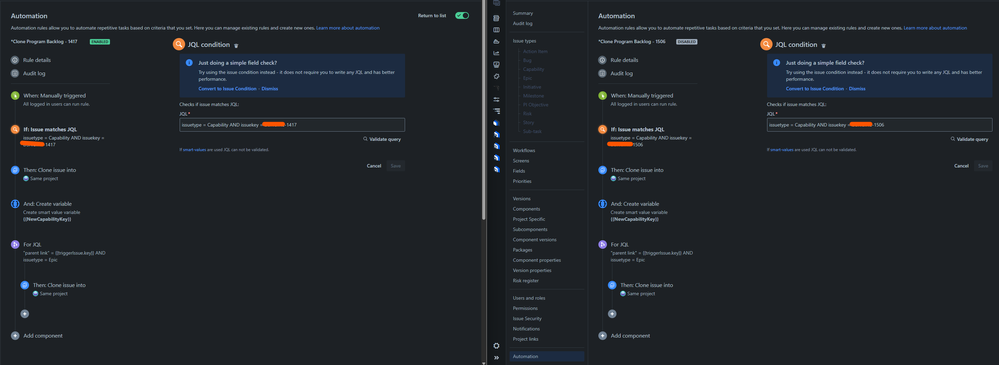Image resolution: width=999 pixels, height=365 pixels.
Task: Open Screens in project settings menu
Action: click(521, 161)
